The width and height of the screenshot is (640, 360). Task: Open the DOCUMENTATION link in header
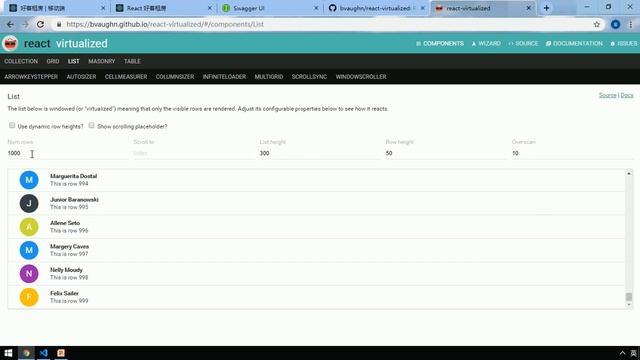coord(574,44)
